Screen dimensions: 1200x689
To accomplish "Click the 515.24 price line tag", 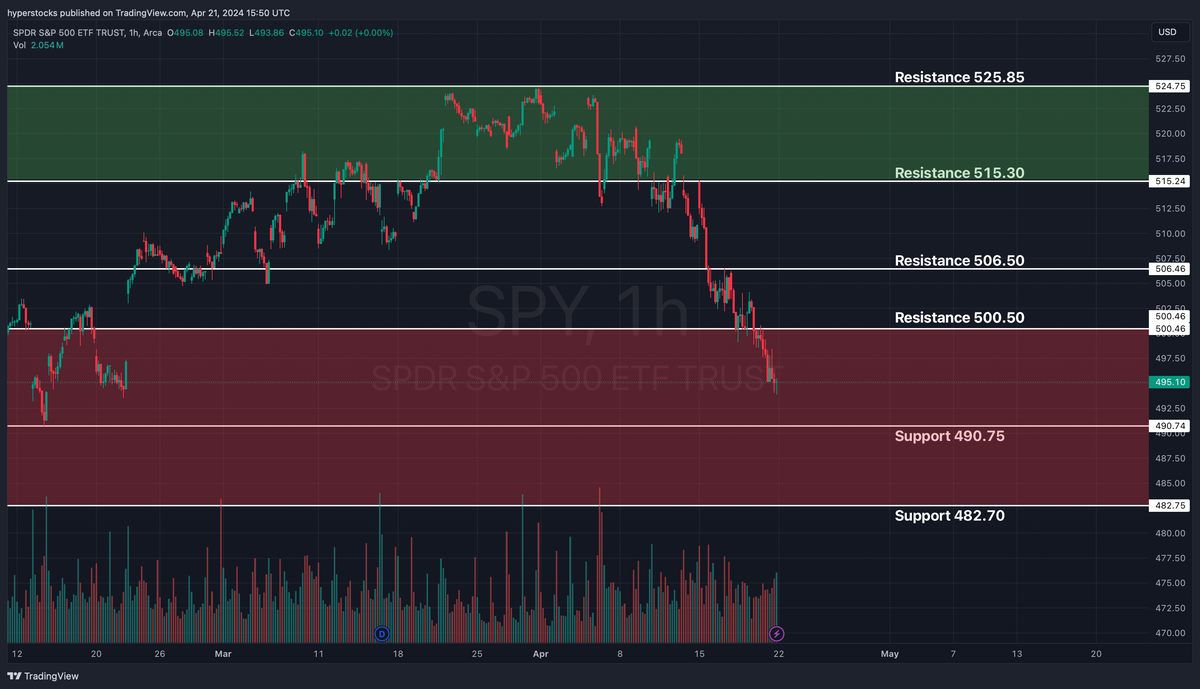I will pos(1169,181).
